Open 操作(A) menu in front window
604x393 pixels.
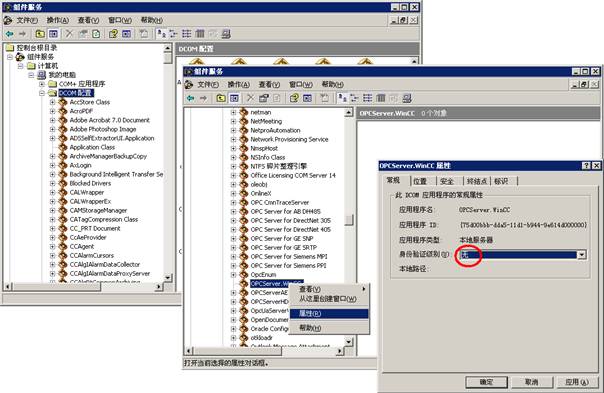click(x=238, y=84)
